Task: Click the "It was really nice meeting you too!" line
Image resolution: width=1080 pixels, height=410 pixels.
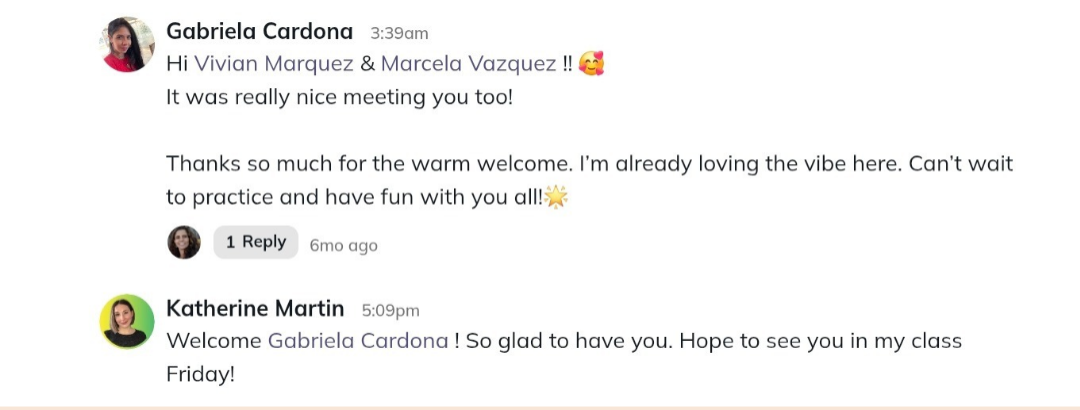Action: [339, 98]
